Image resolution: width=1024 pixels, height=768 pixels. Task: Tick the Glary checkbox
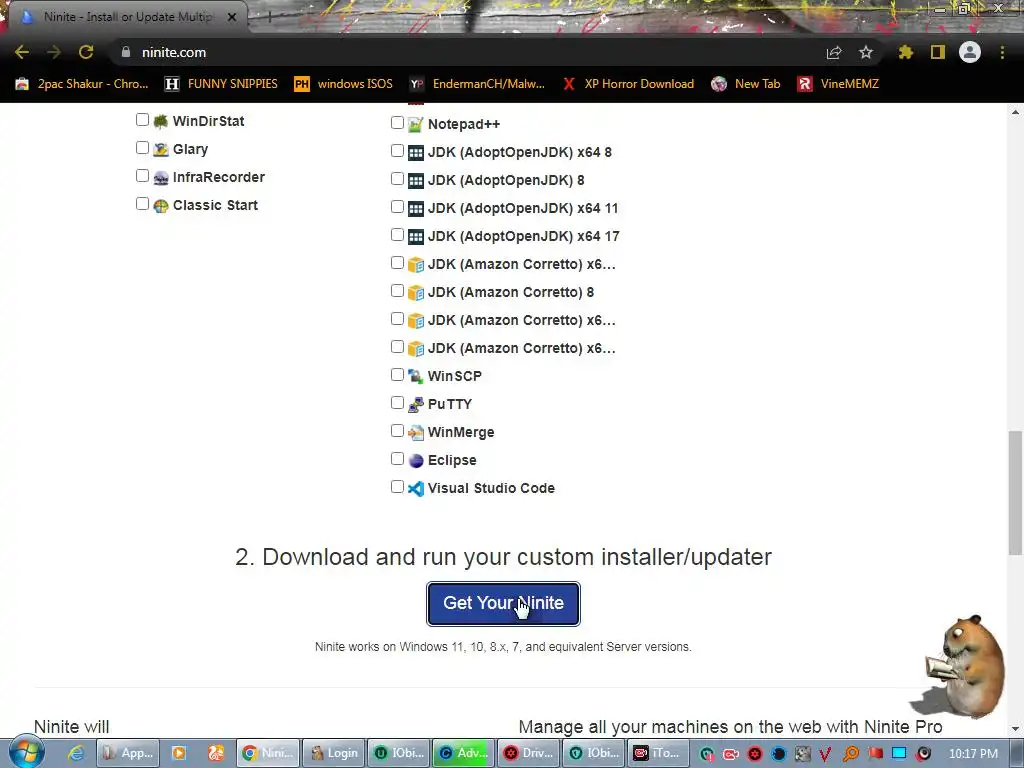pyautogui.click(x=142, y=148)
